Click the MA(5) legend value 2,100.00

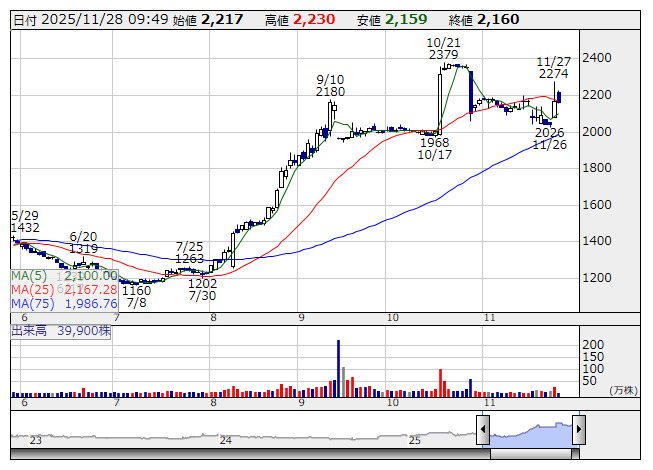click(91, 276)
